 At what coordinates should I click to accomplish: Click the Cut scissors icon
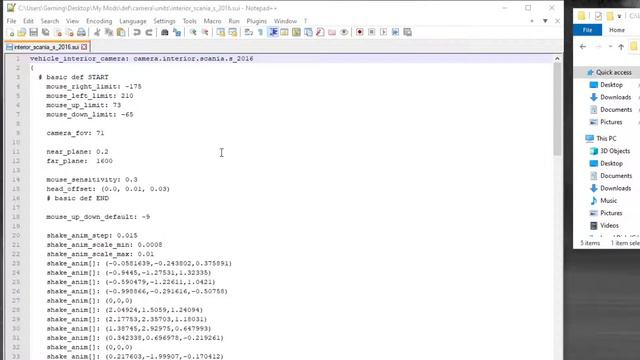97,32
